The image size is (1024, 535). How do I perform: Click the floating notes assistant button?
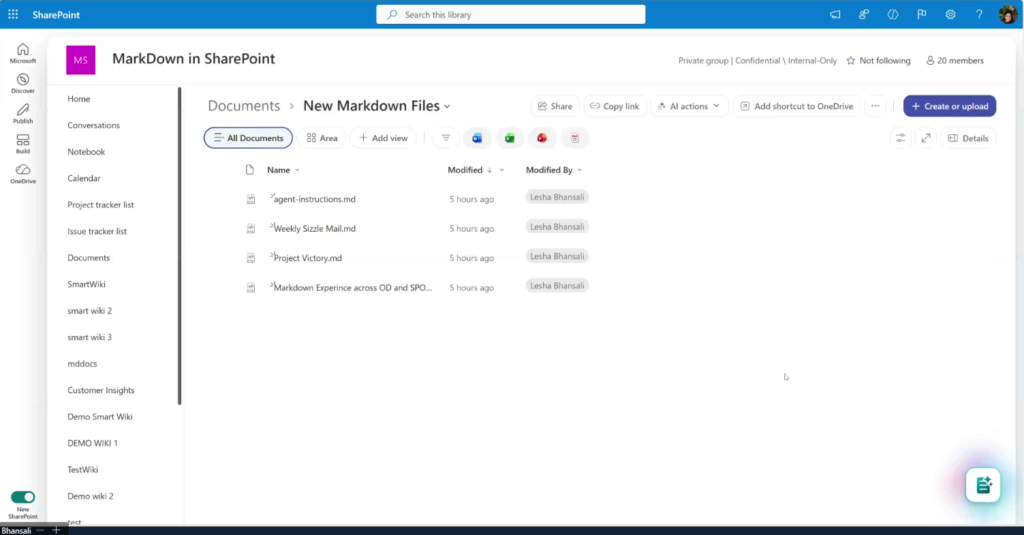click(x=983, y=485)
